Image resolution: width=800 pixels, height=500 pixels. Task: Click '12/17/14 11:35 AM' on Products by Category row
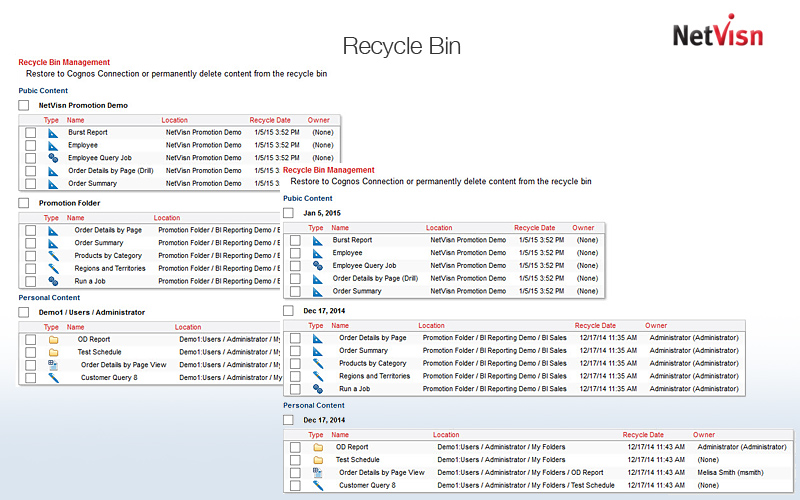[608, 363]
